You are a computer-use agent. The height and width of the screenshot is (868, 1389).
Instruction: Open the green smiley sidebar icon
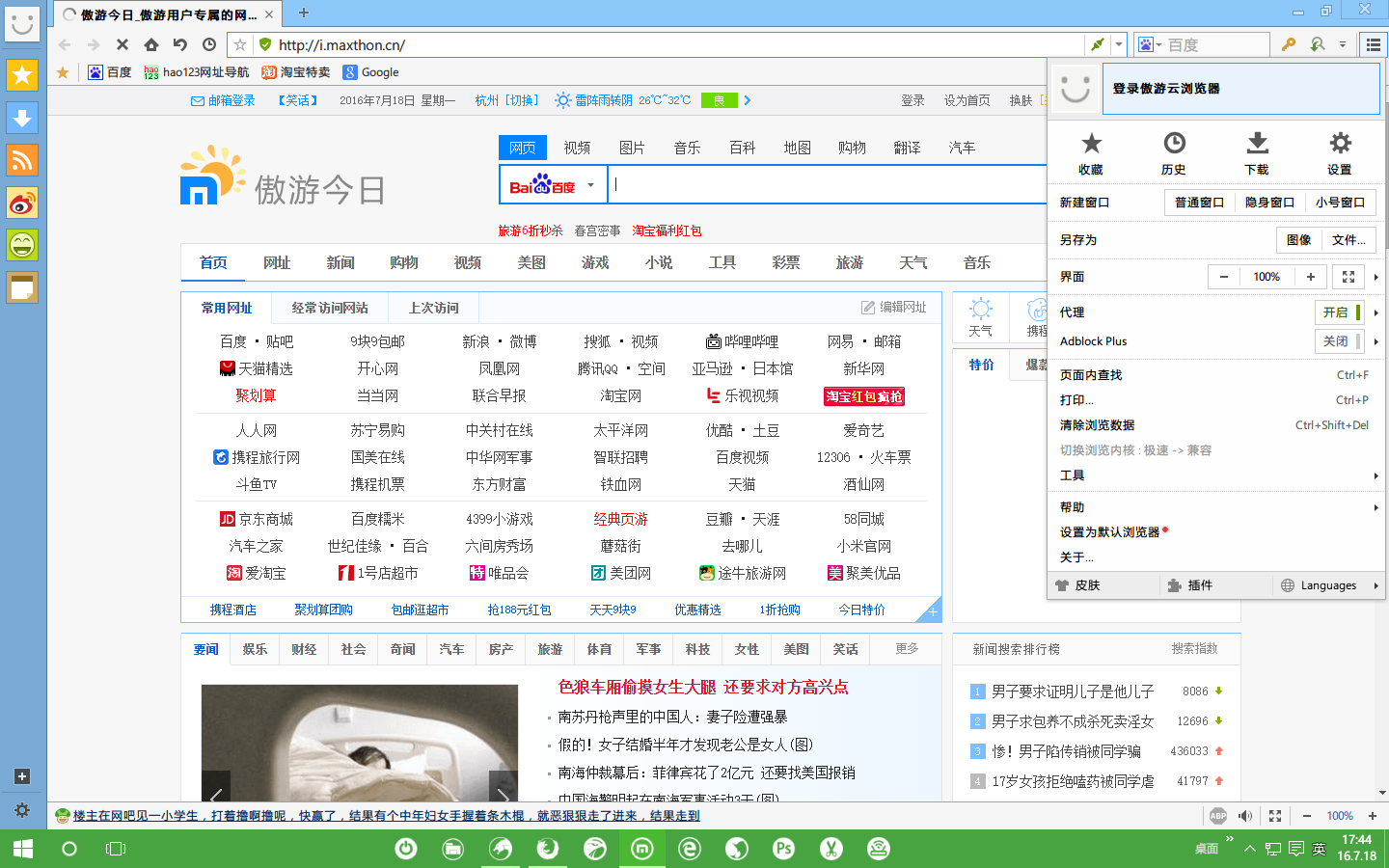click(22, 245)
